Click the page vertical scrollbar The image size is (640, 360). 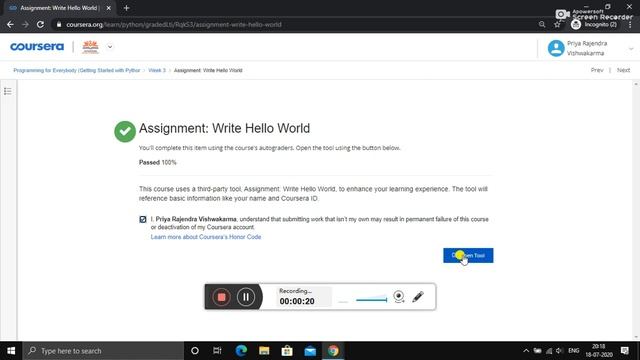point(636,211)
